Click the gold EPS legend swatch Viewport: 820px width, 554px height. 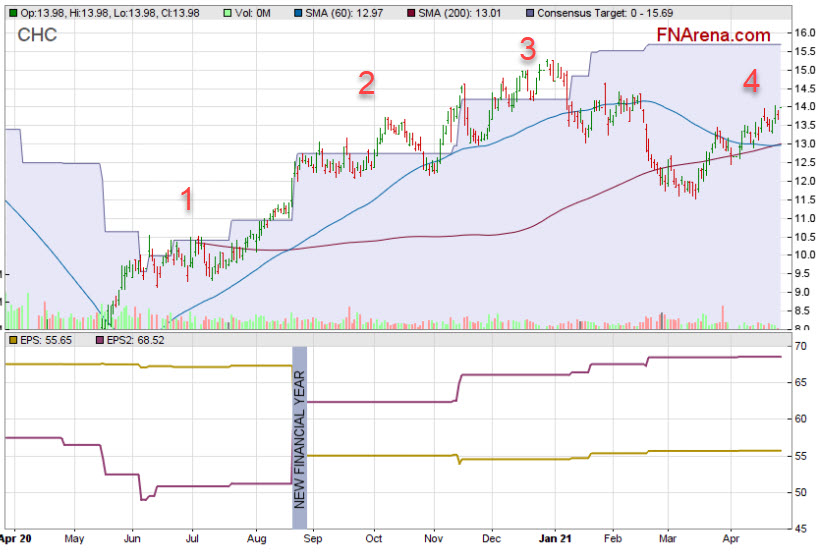coord(13,340)
